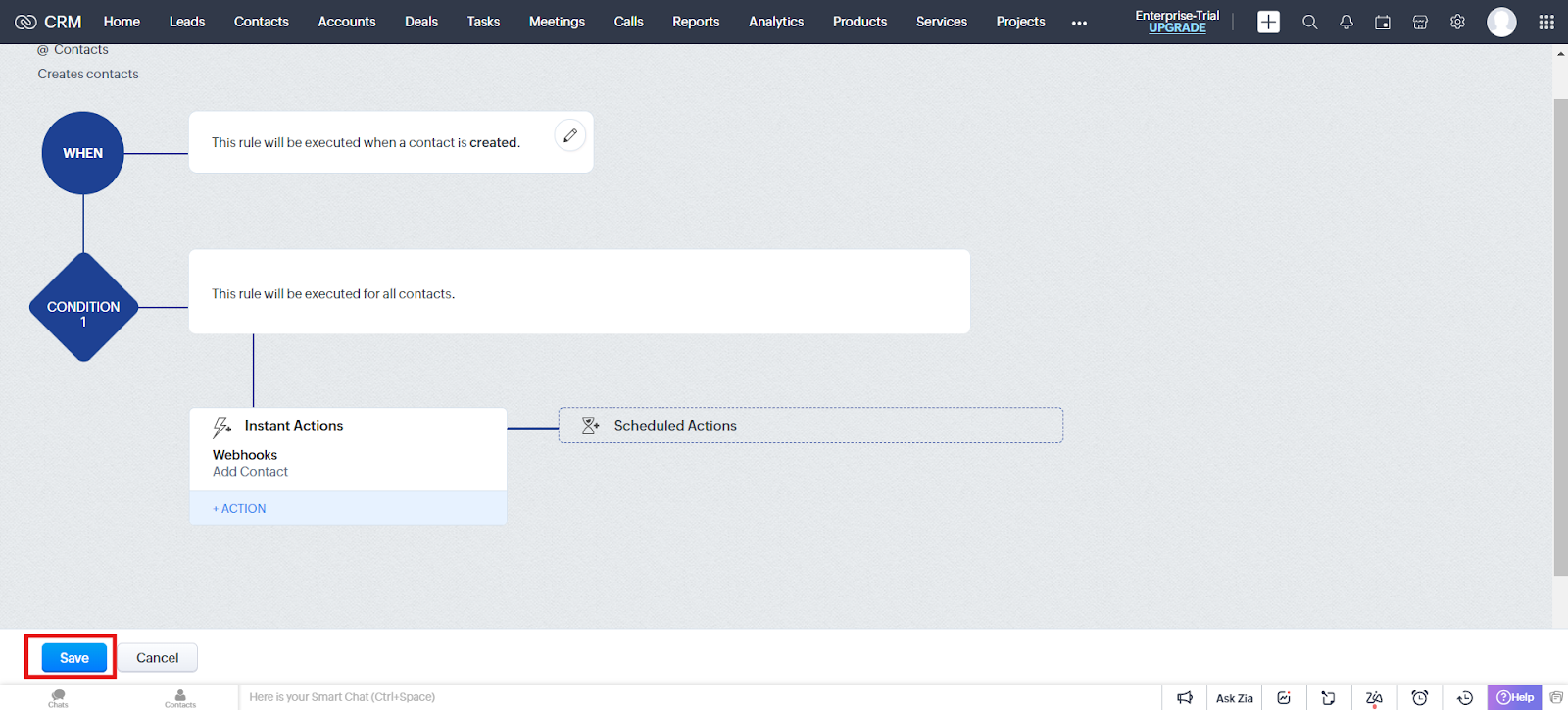Select the WHEN circle node
Viewport: 1568px width, 710px height.
pyautogui.click(x=83, y=153)
